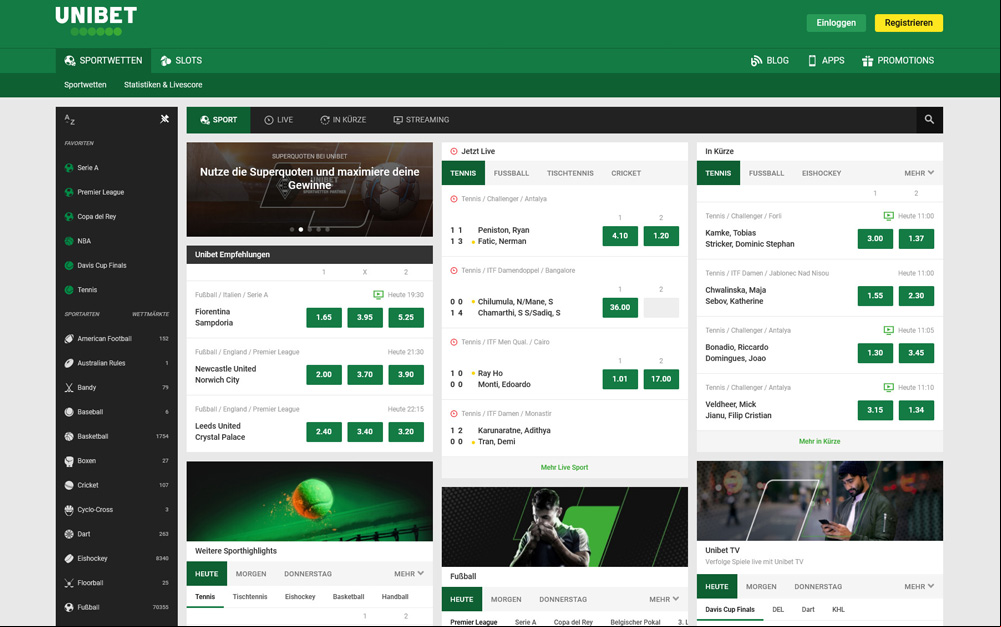Select FUSSBALL tab in Jetzt Live

click(511, 173)
